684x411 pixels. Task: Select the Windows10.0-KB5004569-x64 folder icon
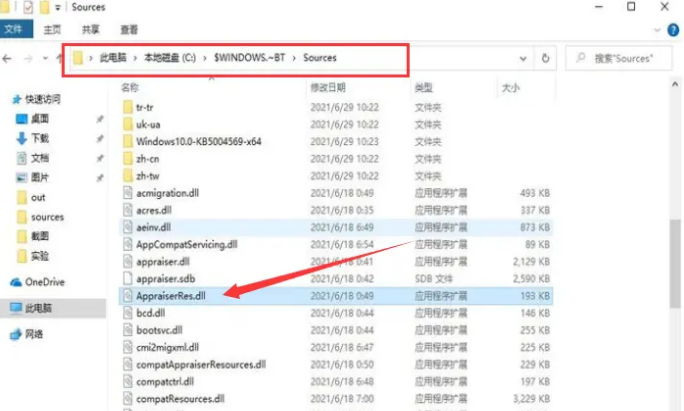click(x=127, y=141)
